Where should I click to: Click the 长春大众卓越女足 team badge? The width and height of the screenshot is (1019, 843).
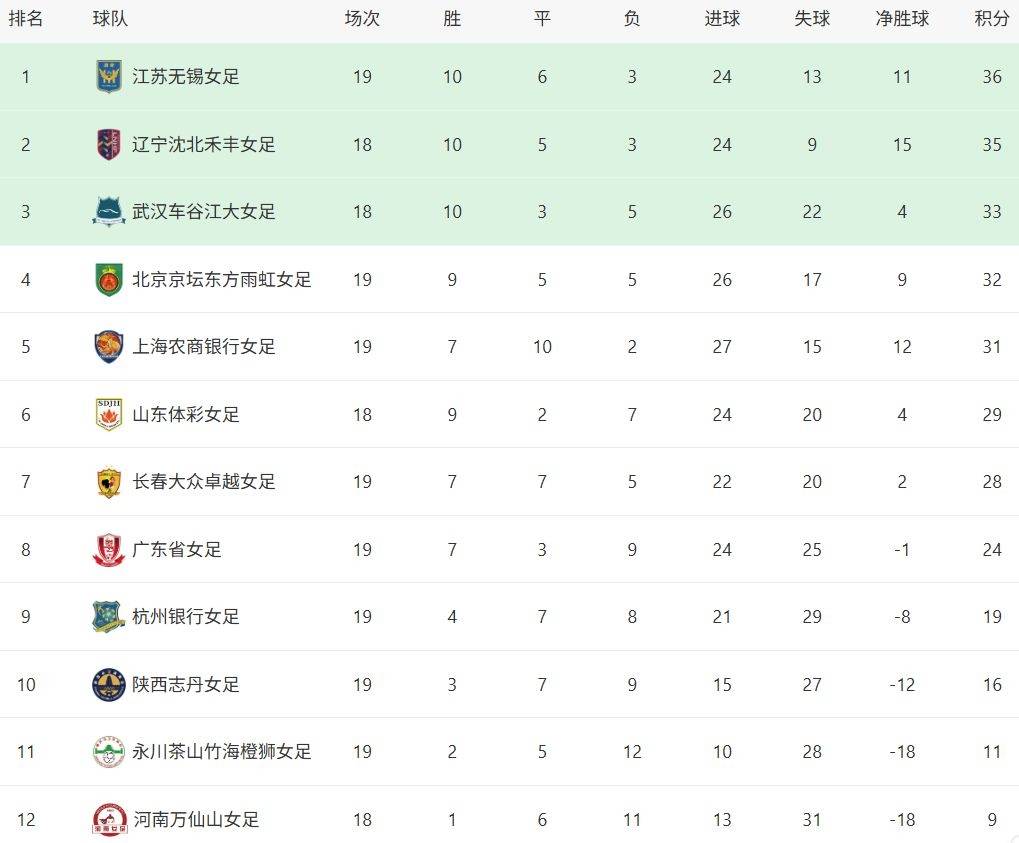point(109,482)
